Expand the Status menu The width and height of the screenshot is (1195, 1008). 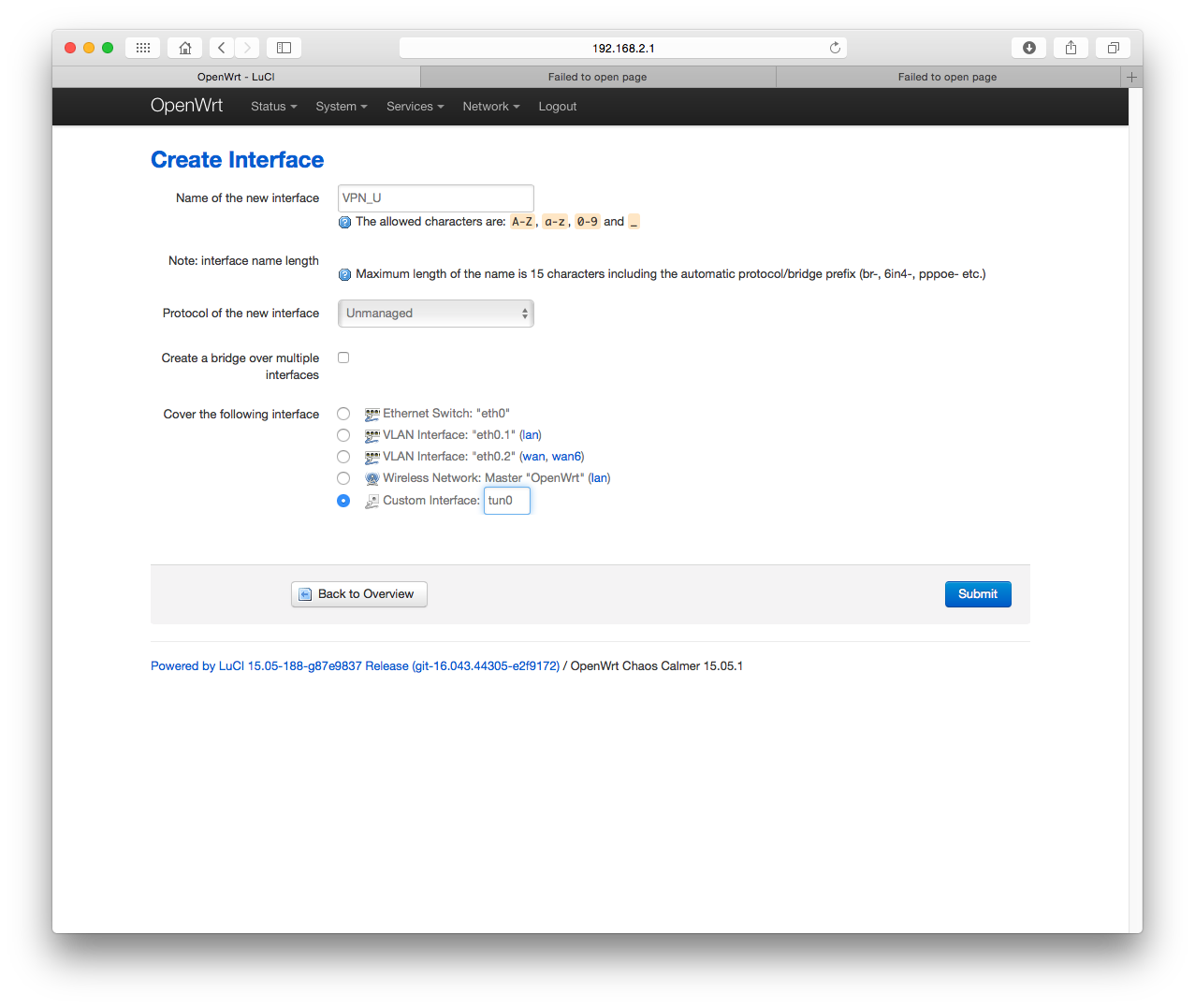click(274, 107)
